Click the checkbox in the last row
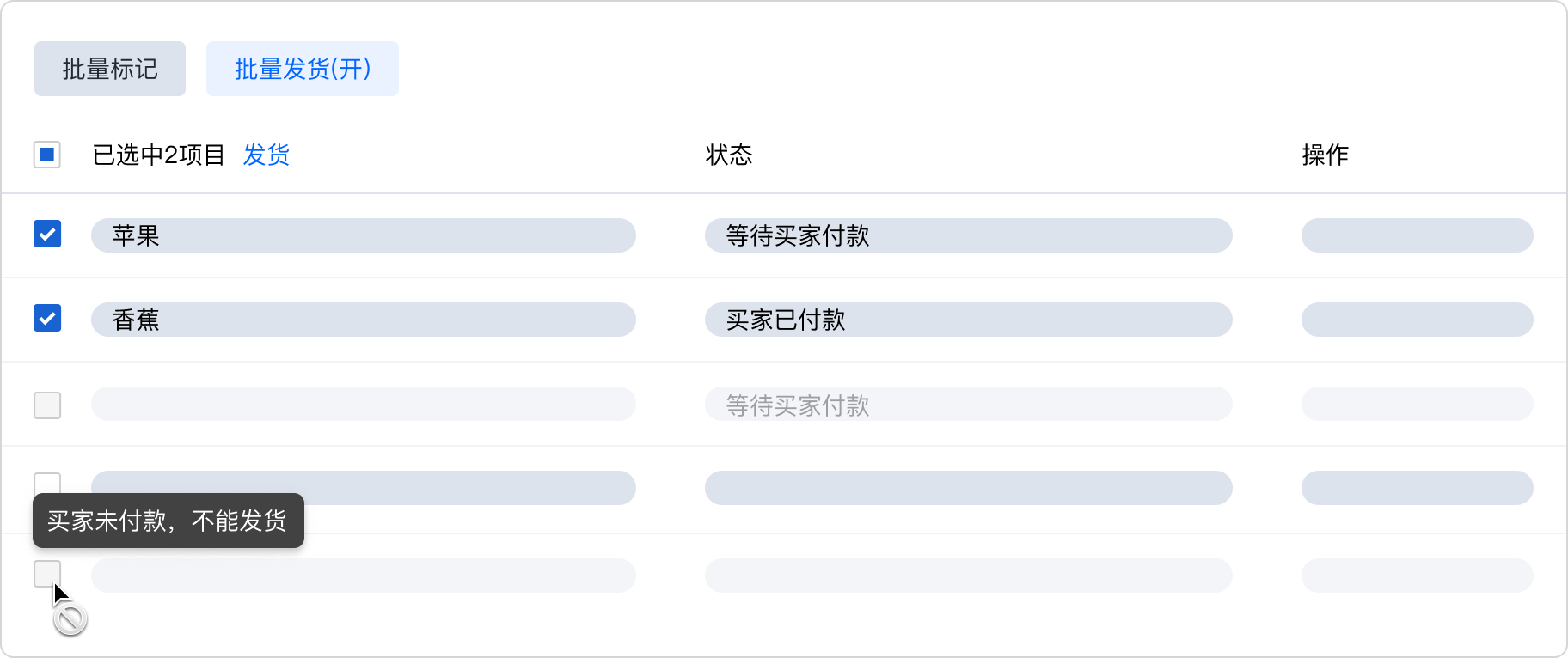The image size is (1568, 658). click(47, 573)
